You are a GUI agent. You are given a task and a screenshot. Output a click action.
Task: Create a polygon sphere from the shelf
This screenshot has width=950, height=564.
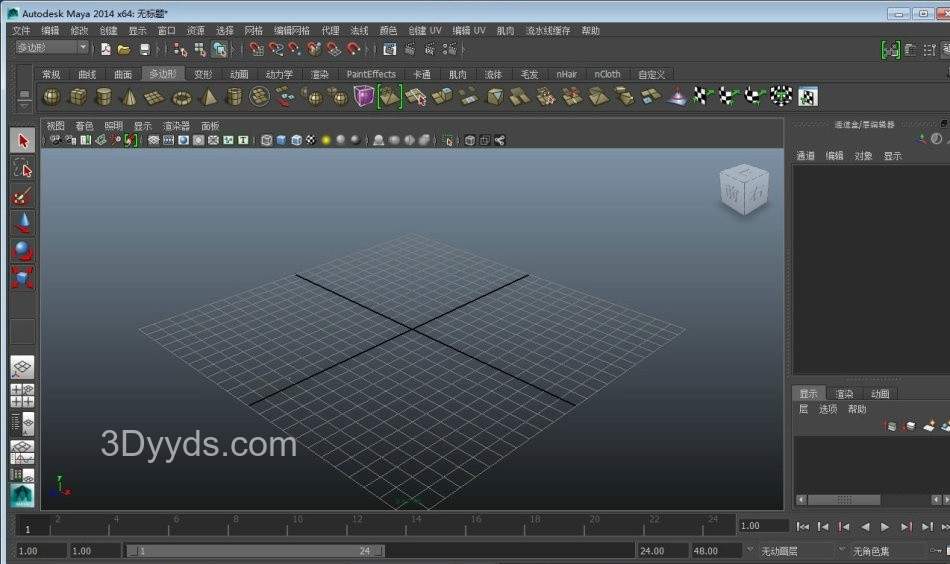pos(51,97)
